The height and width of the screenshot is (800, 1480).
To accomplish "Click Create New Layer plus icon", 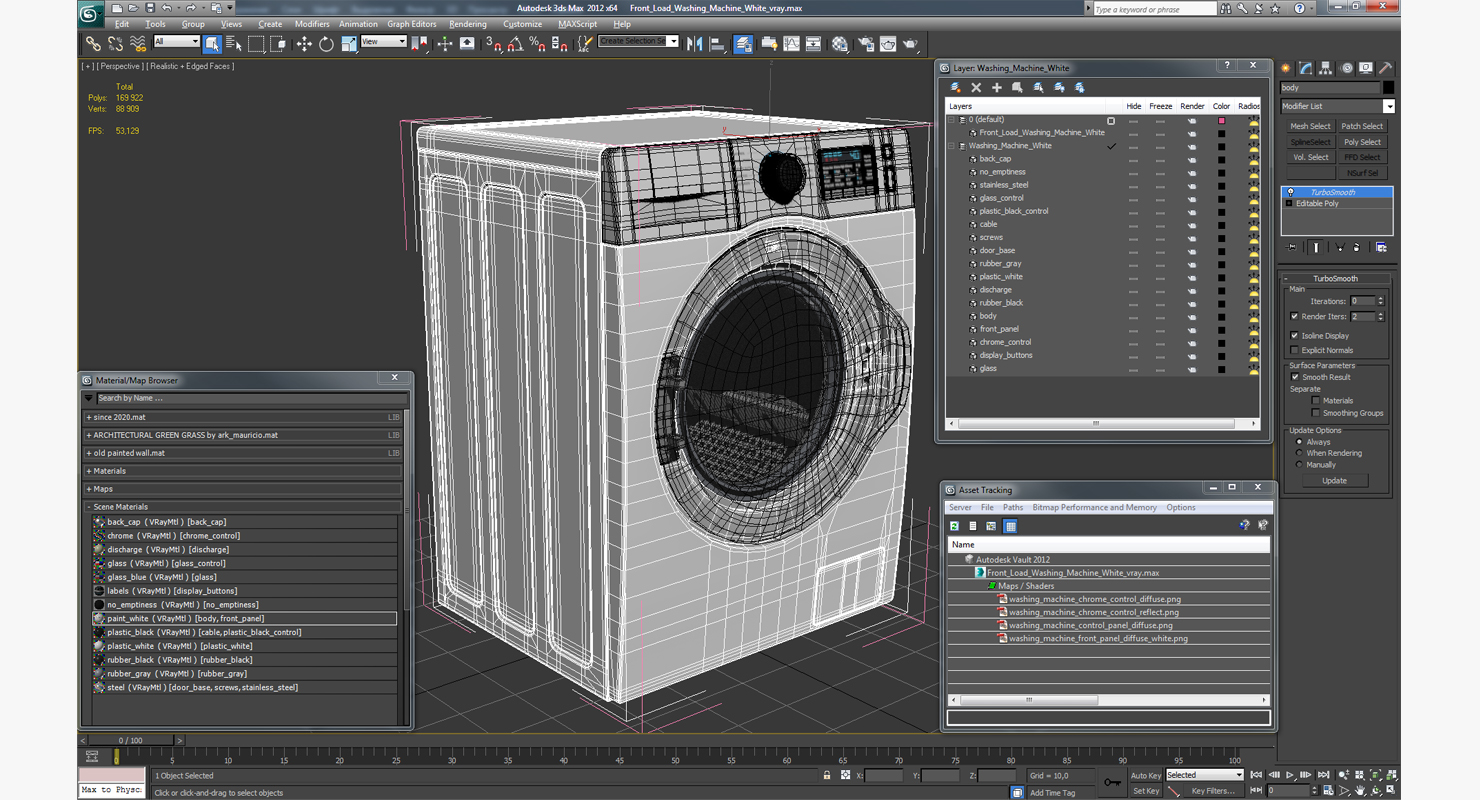I will pyautogui.click(x=996, y=88).
